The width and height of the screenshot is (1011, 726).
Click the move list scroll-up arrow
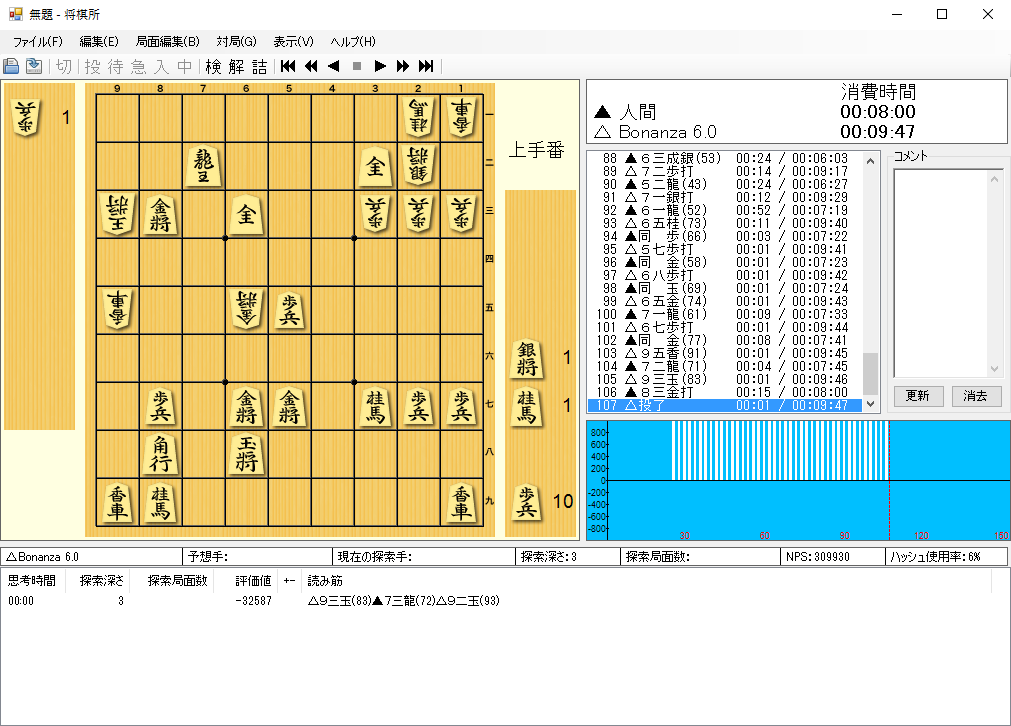point(870,161)
